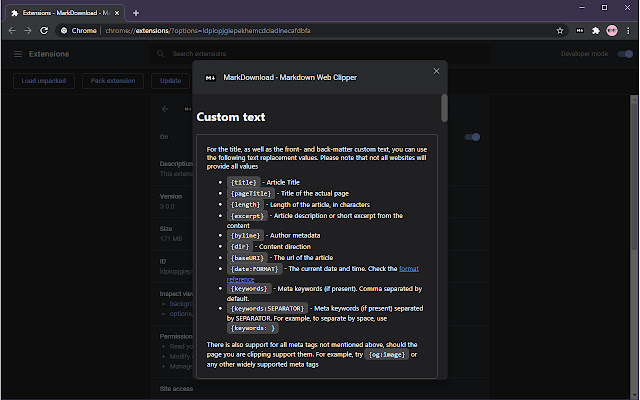Bookmark this page with star icon

click(560, 30)
